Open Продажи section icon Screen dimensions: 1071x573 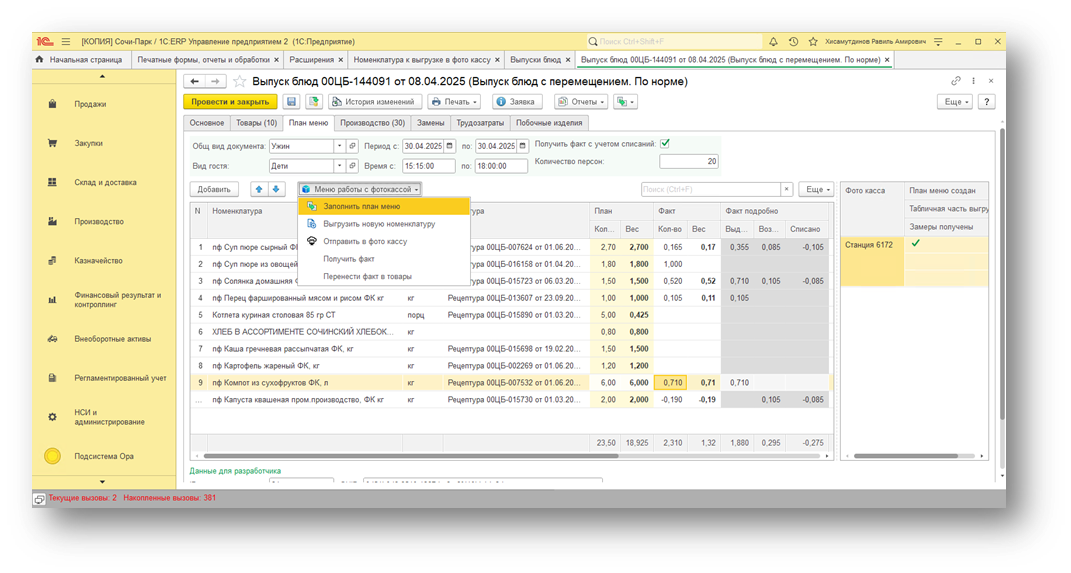(53, 104)
